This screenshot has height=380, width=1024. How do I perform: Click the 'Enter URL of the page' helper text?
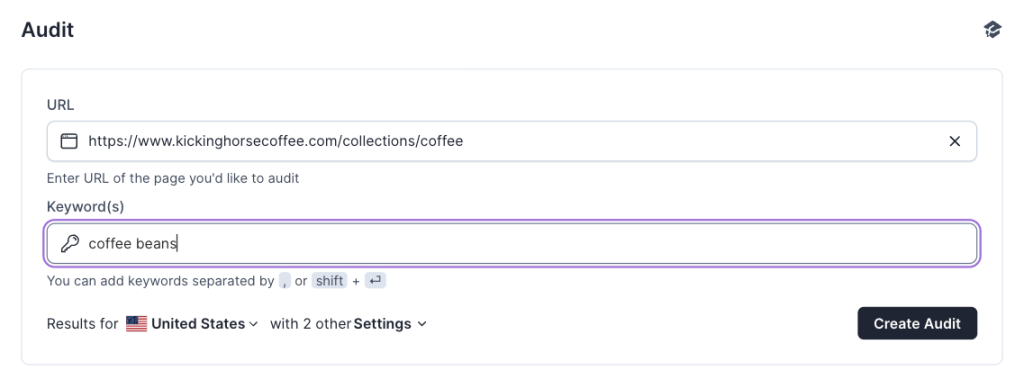click(x=173, y=178)
